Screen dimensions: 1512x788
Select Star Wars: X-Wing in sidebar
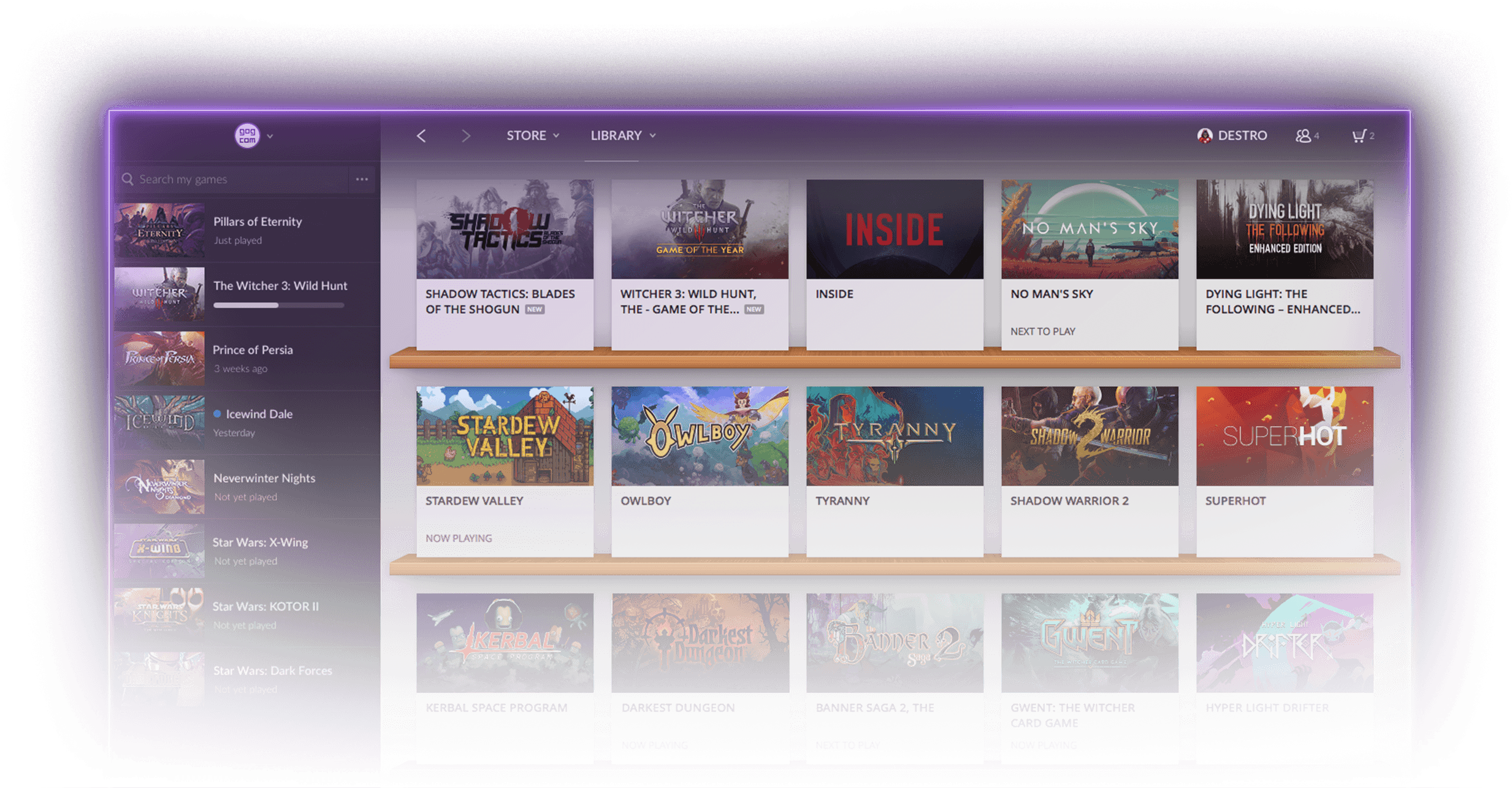(247, 551)
